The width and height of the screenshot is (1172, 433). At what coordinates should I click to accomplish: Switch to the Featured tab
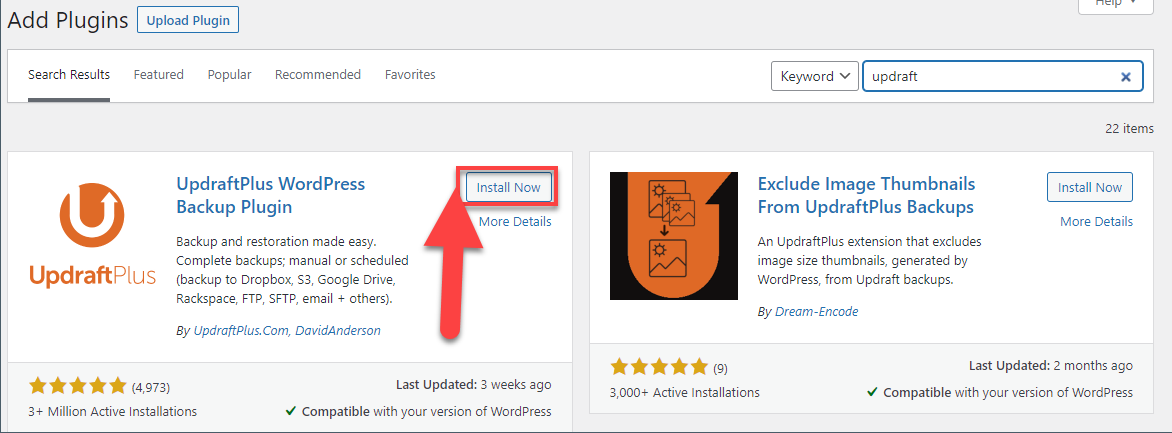(x=158, y=75)
